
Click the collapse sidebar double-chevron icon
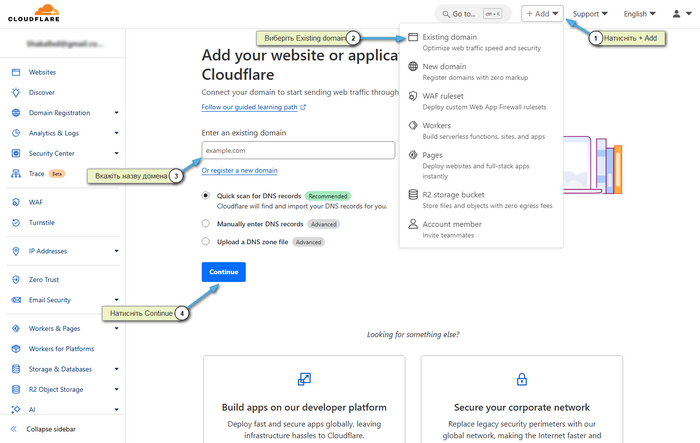tap(14, 429)
